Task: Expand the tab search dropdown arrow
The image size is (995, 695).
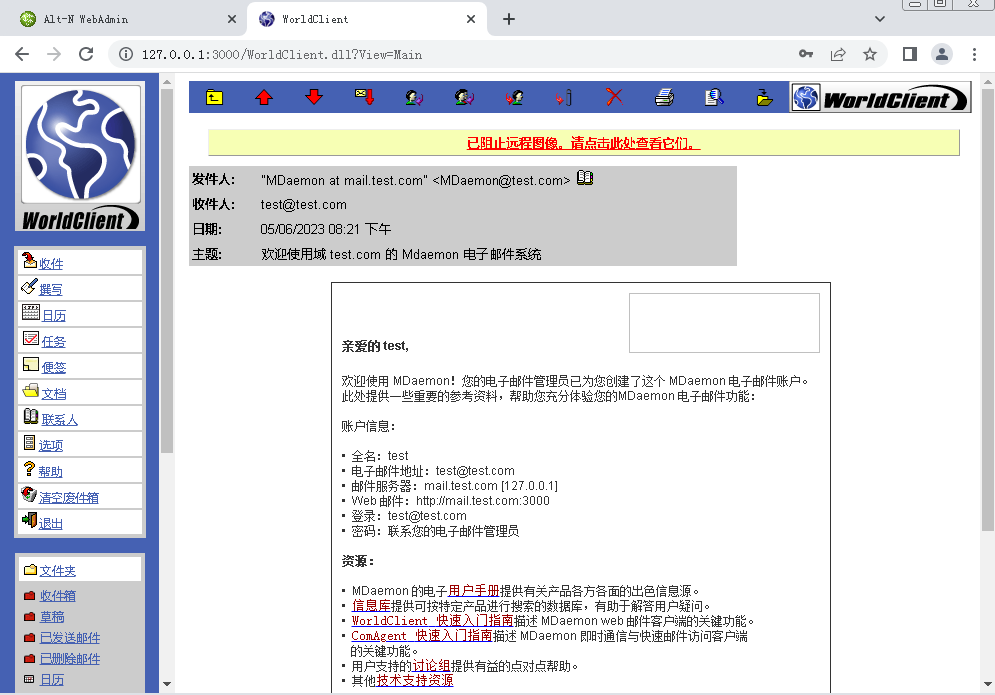Action: [x=880, y=19]
